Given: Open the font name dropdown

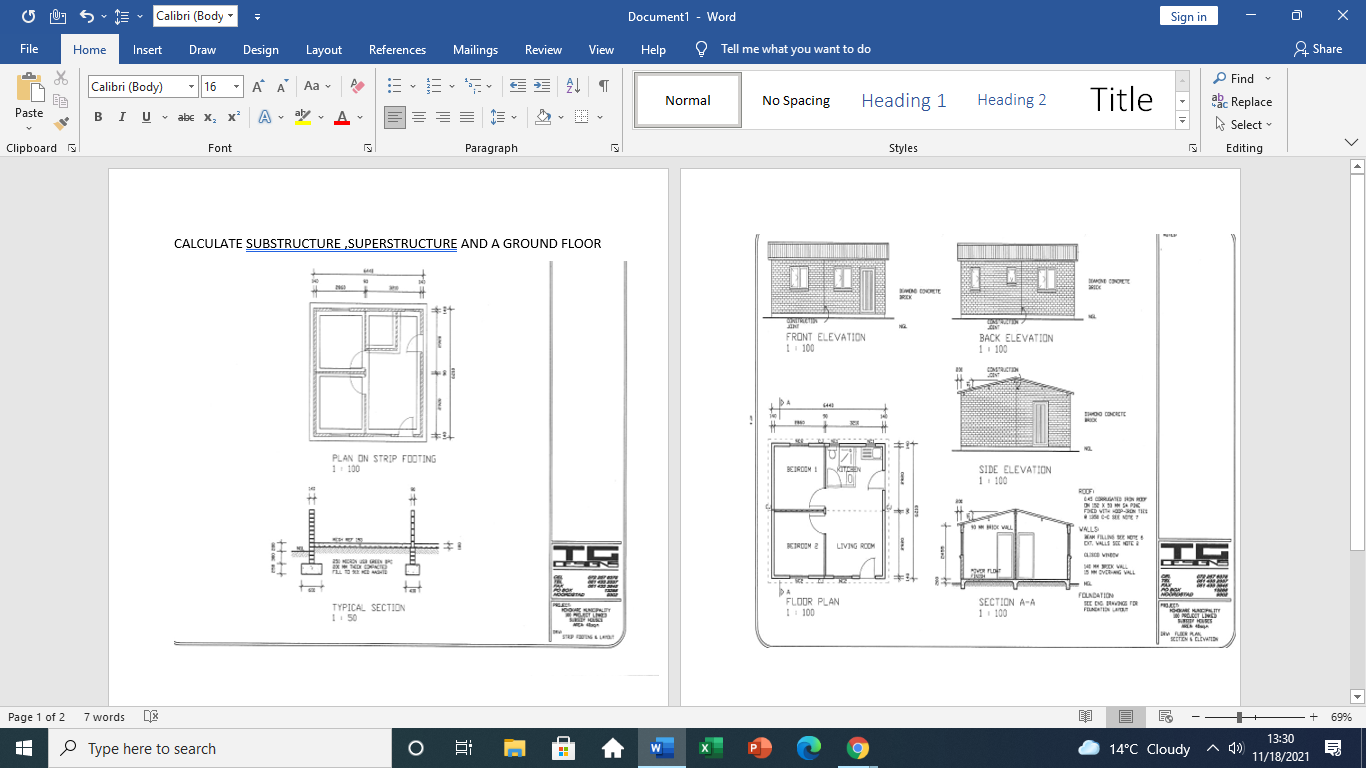Looking at the screenshot, I should pyautogui.click(x=191, y=87).
